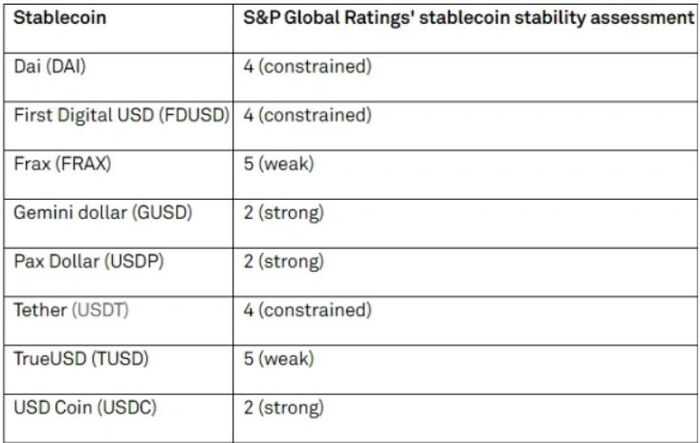Click the Stablecoin column header
This screenshot has width=700, height=443.
pos(60,18)
